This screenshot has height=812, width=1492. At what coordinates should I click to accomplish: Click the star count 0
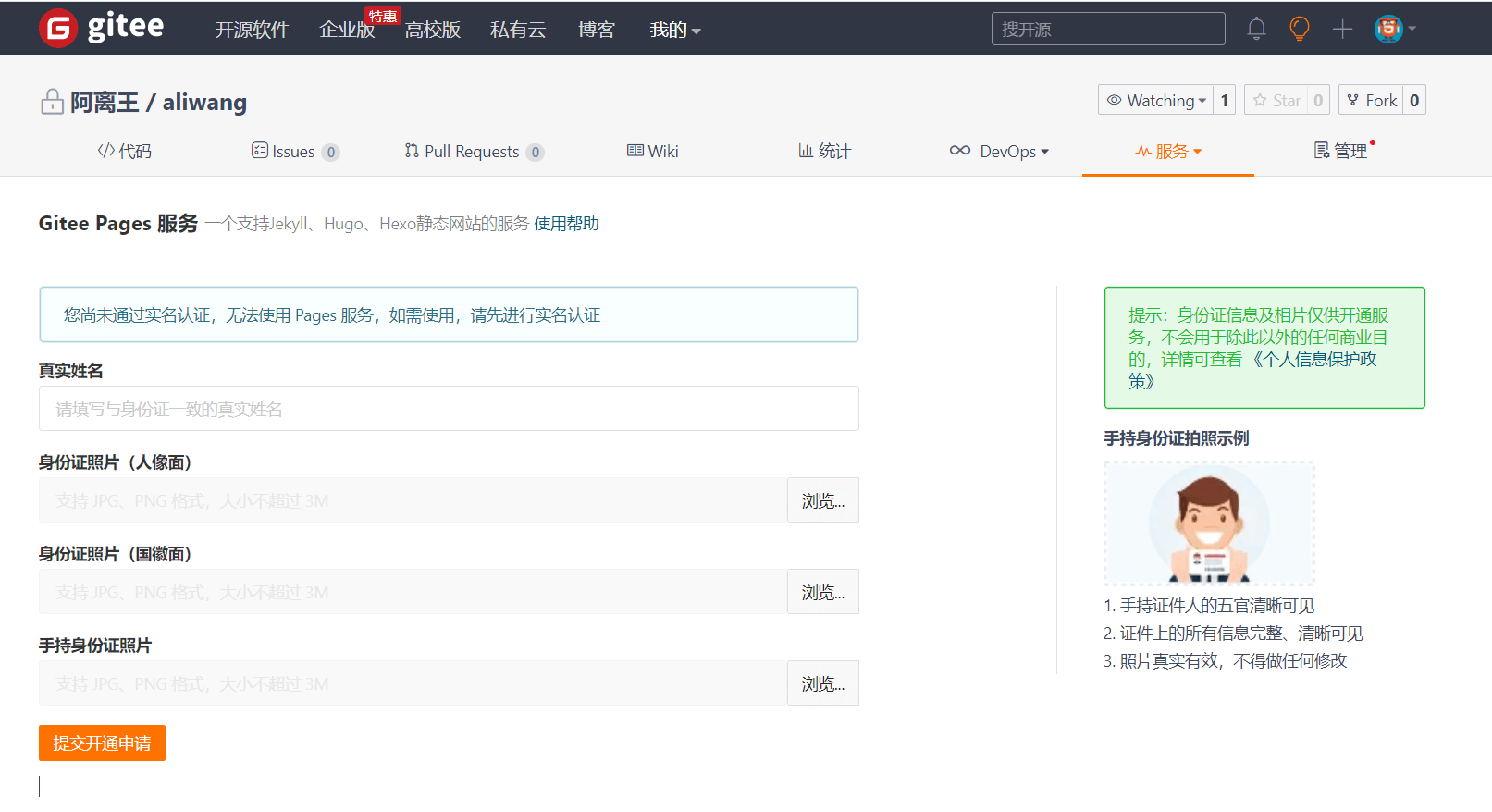[1318, 100]
